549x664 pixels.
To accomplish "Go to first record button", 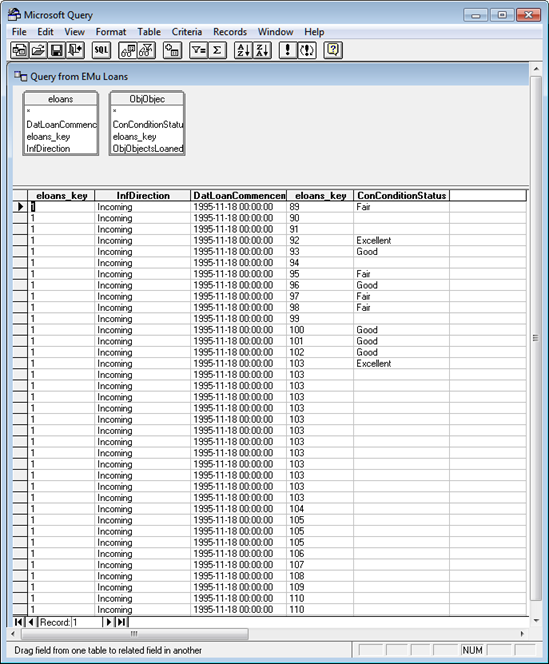I will point(18,622).
